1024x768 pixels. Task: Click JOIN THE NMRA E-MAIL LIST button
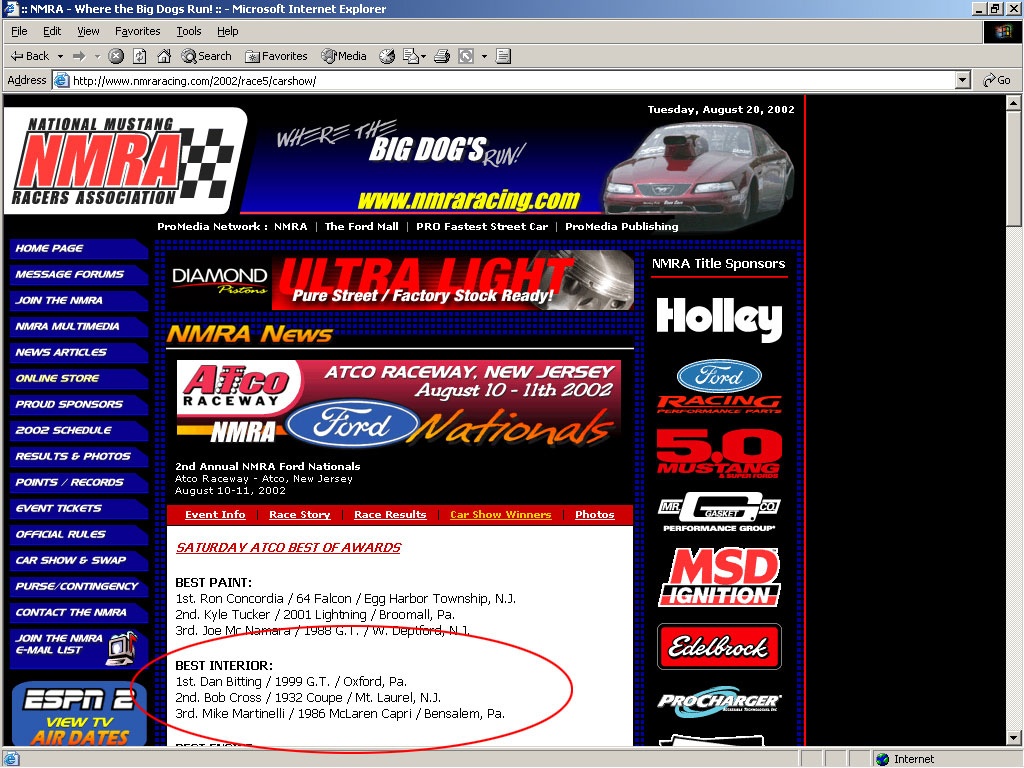(x=77, y=648)
